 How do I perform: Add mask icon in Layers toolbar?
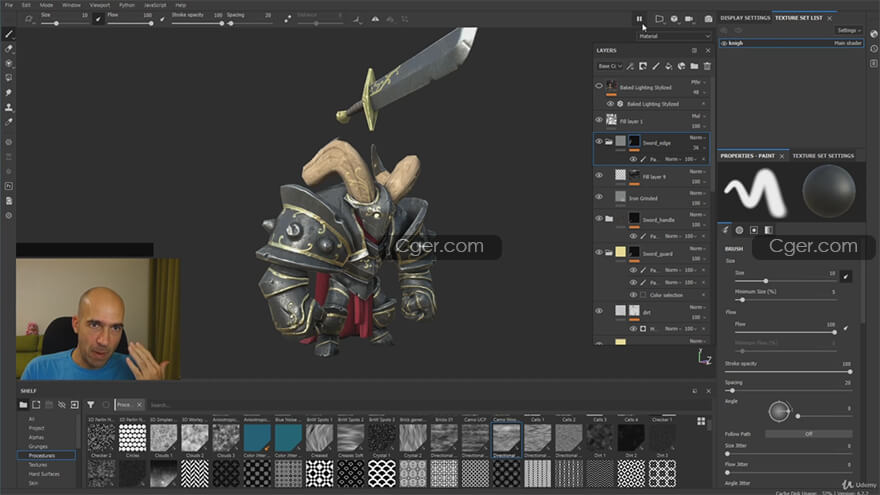click(643, 66)
